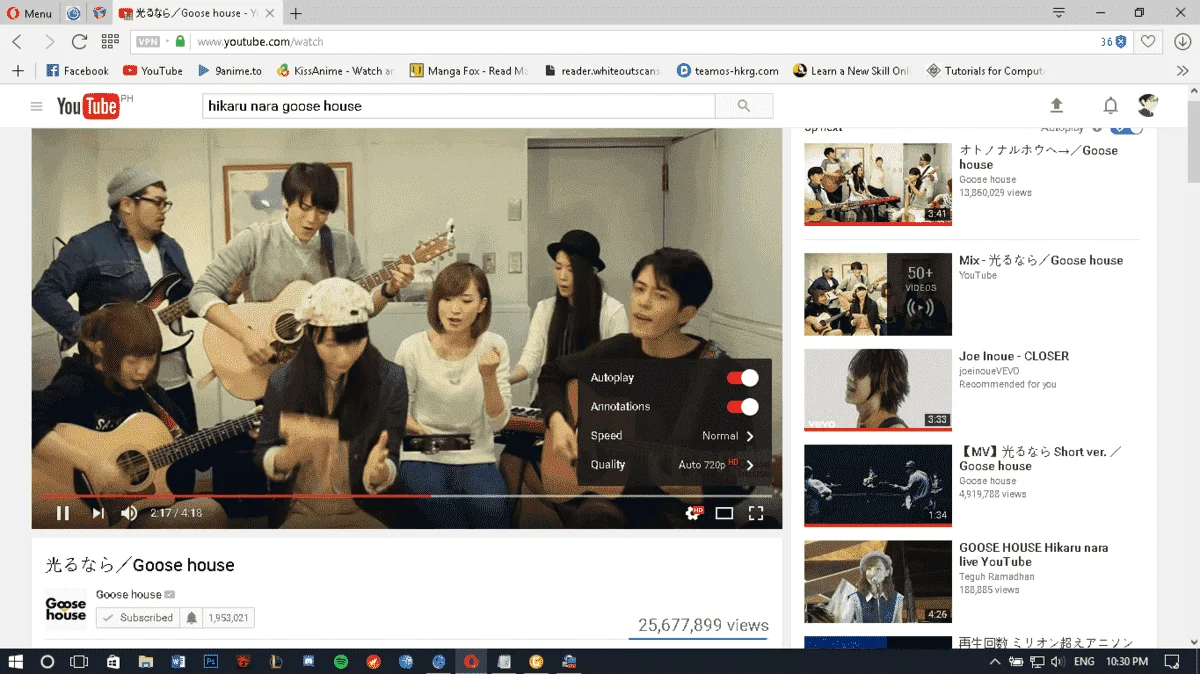The image size is (1200, 674).
Task: Toggle the VPN badge in address bar
Action: click(148, 42)
